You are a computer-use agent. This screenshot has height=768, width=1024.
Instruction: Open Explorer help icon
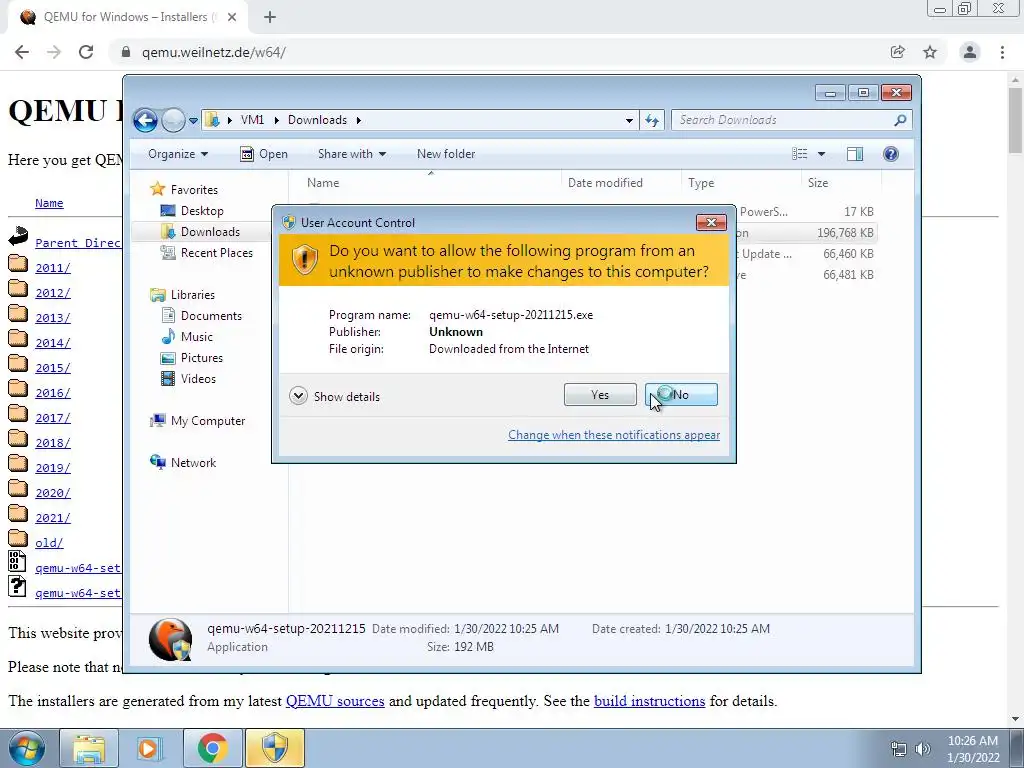pos(891,154)
